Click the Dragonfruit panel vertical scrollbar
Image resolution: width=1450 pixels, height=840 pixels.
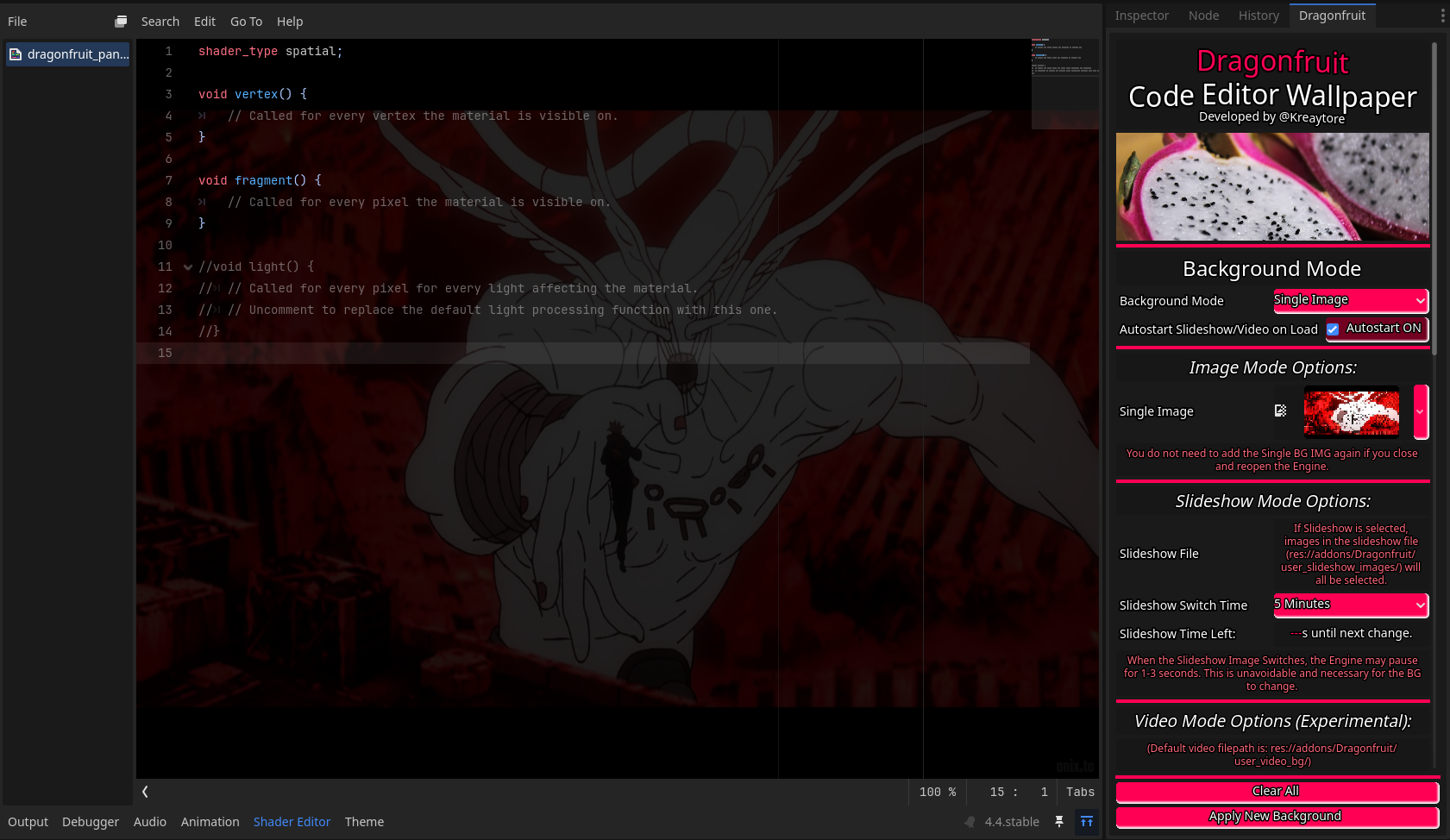[x=1434, y=198]
